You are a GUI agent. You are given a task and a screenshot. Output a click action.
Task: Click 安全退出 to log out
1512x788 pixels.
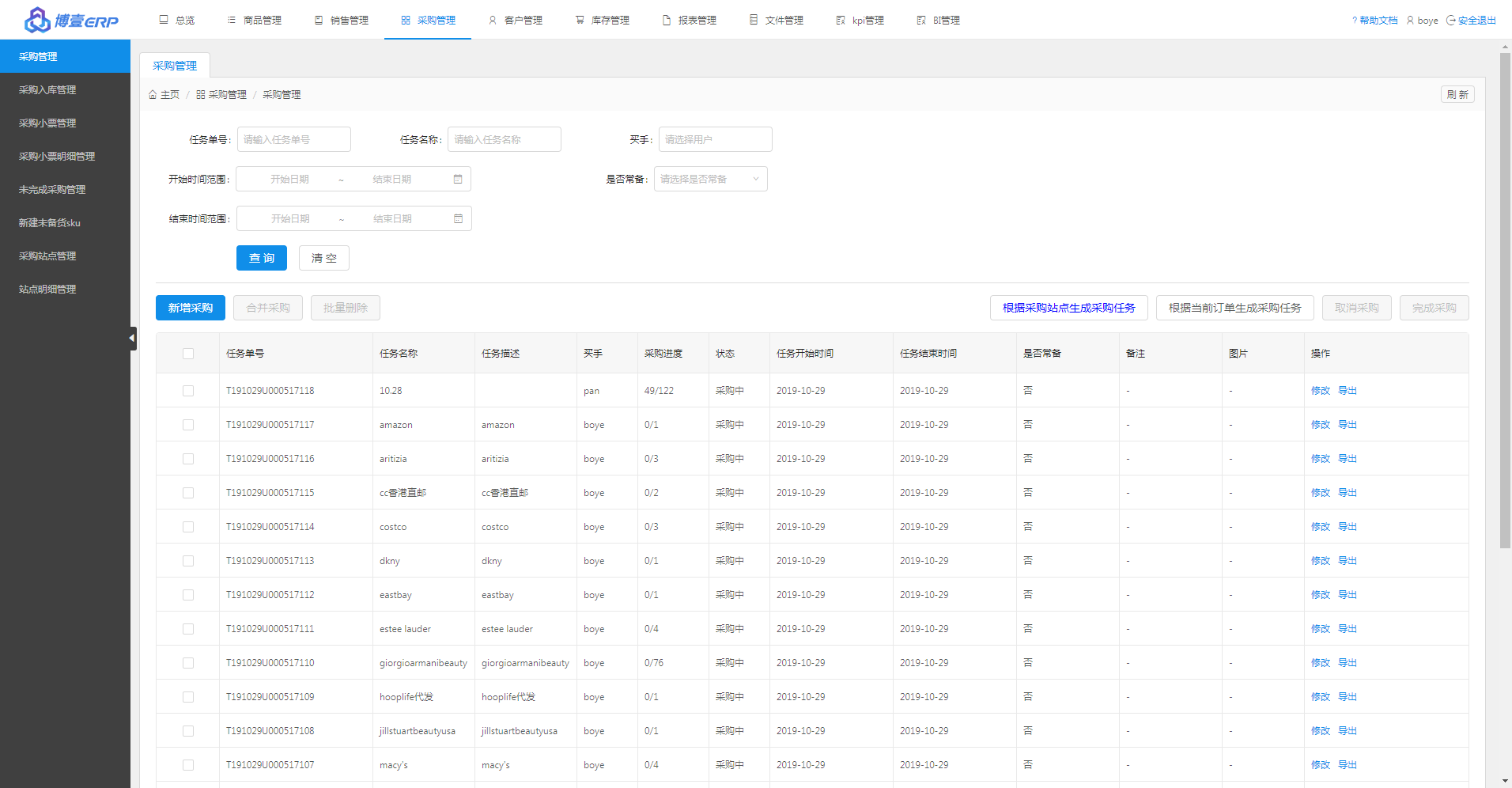(1471, 21)
